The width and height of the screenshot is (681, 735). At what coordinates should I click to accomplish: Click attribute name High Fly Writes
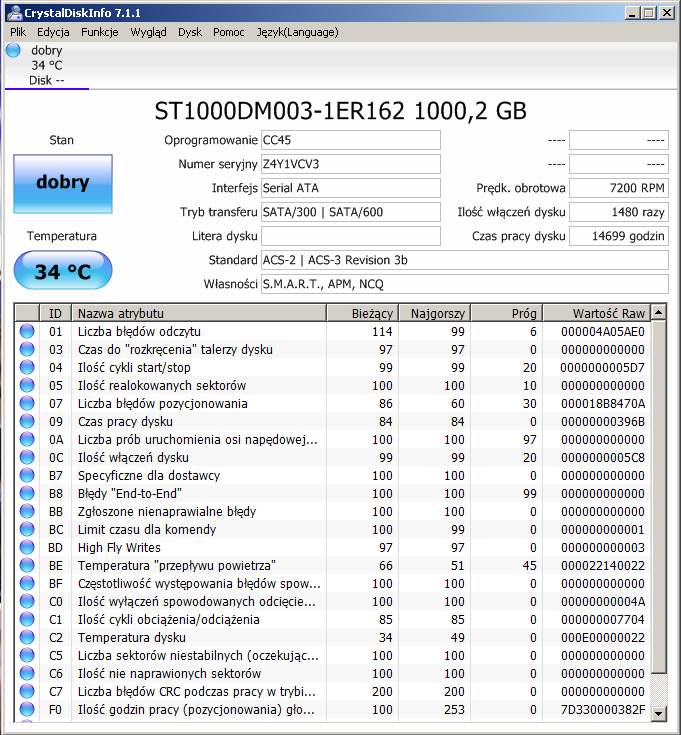[x=119, y=548]
